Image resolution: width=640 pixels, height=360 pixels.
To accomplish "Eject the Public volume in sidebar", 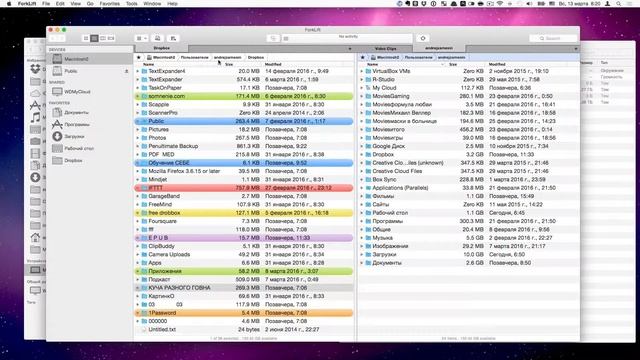I will (x=127, y=71).
